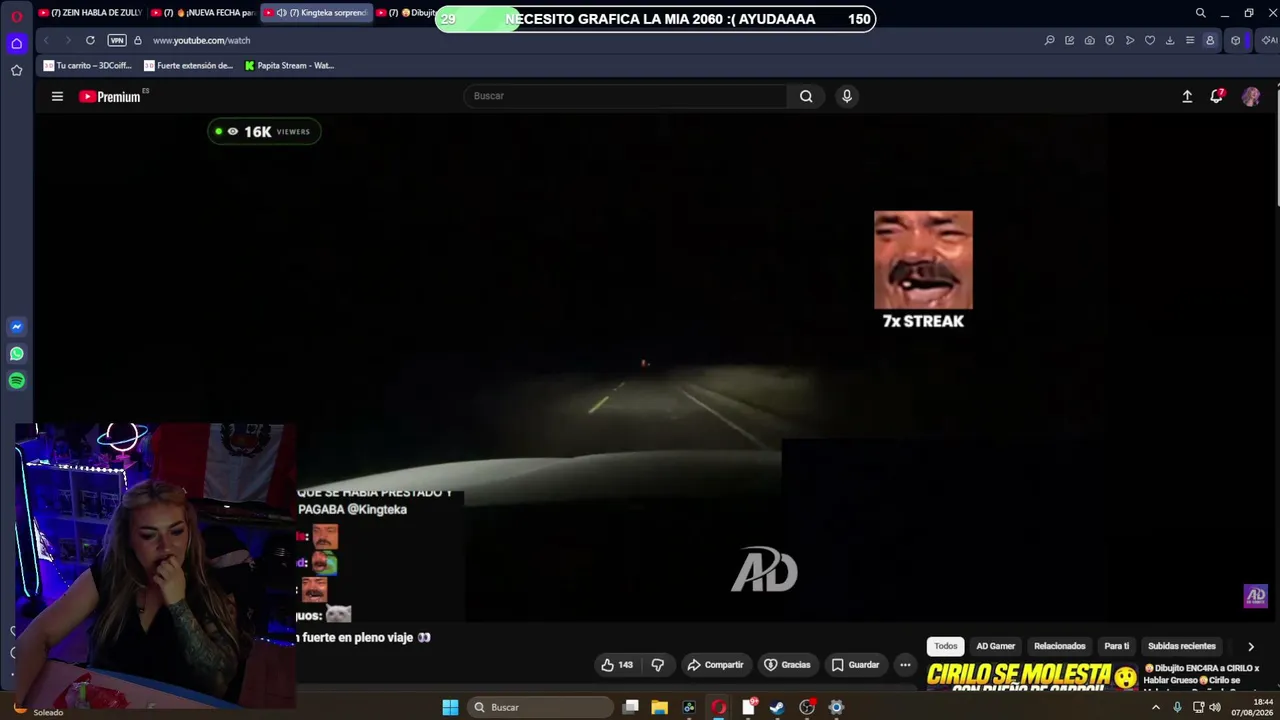The image size is (1280, 720).
Task: Add page to bookmarks with heart icon
Action: point(1149,40)
